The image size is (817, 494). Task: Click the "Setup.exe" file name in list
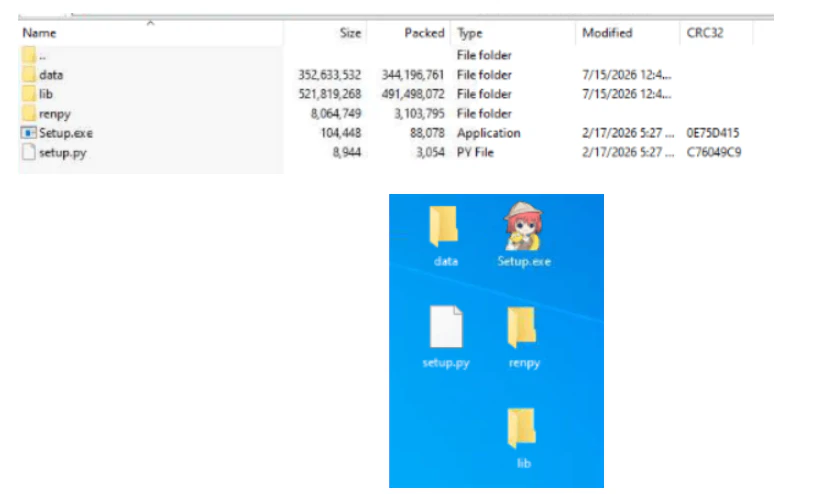coord(66,133)
